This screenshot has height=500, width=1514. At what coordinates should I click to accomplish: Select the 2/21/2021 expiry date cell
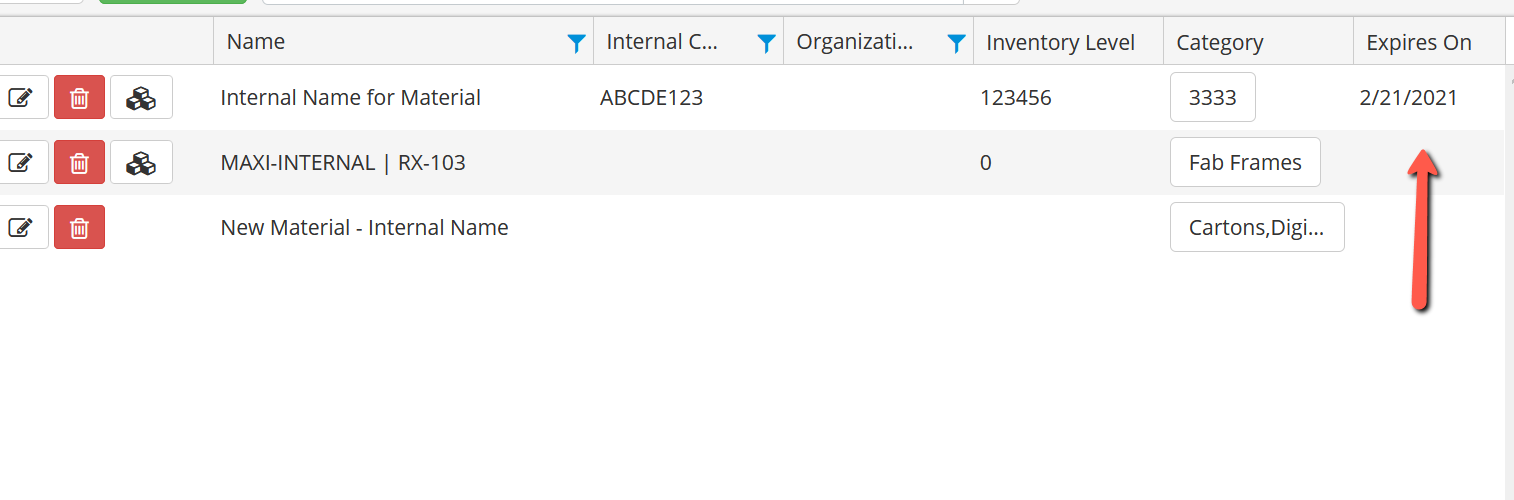(x=1408, y=98)
